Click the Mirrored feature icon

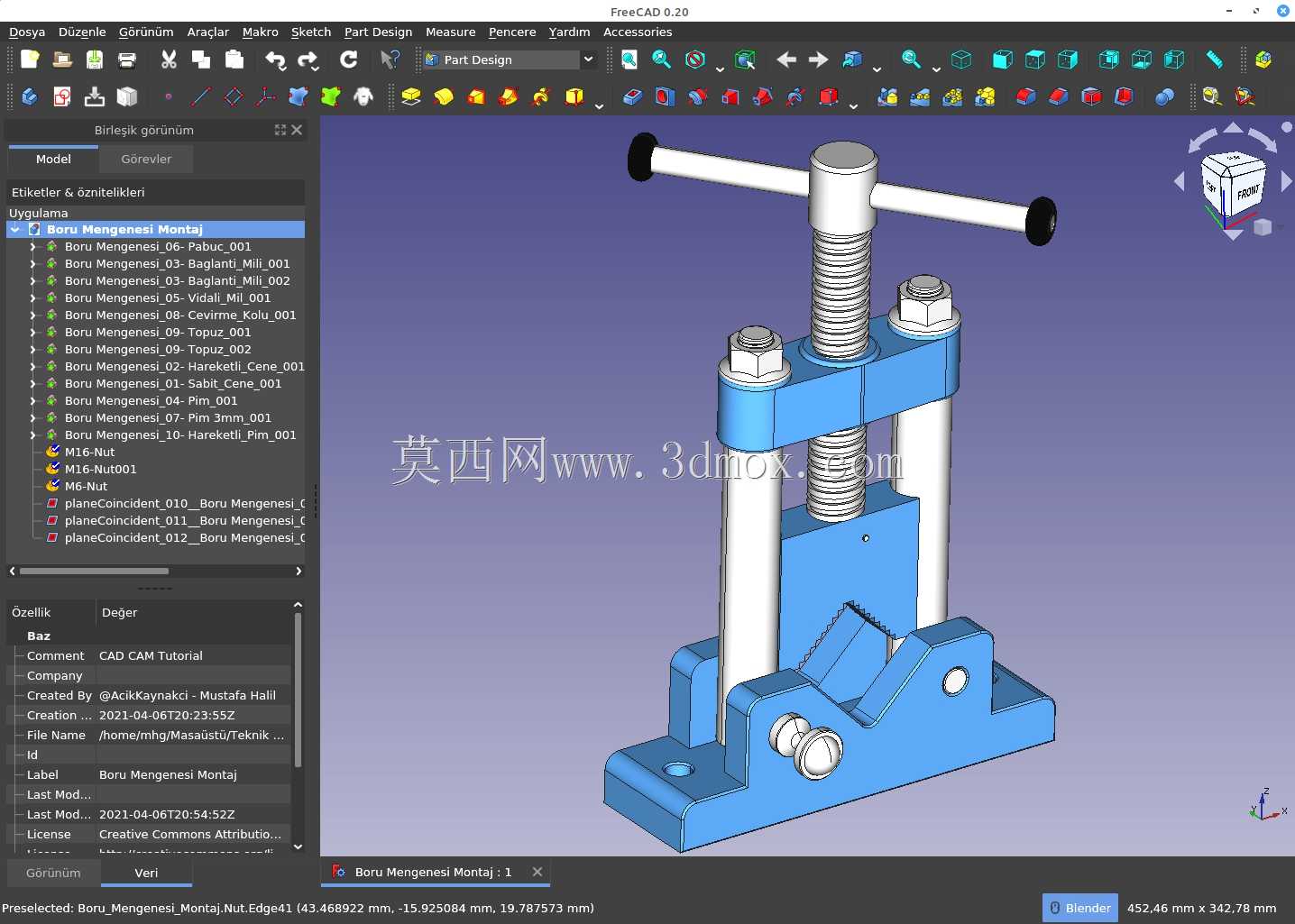click(x=887, y=96)
